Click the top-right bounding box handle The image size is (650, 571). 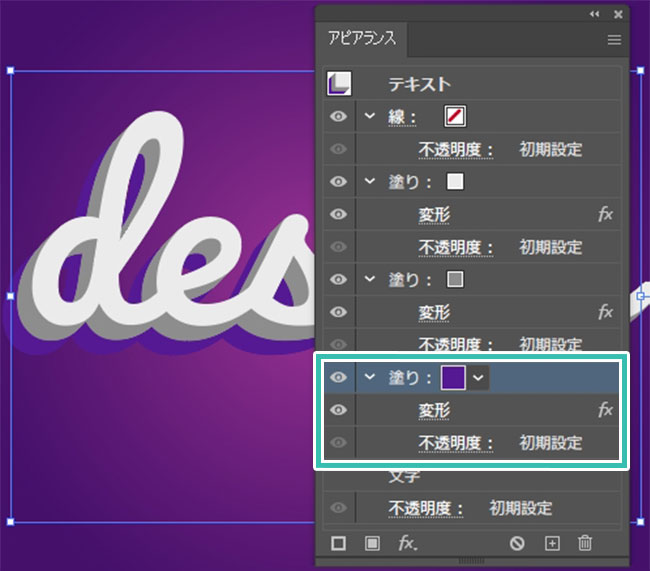coord(640,71)
